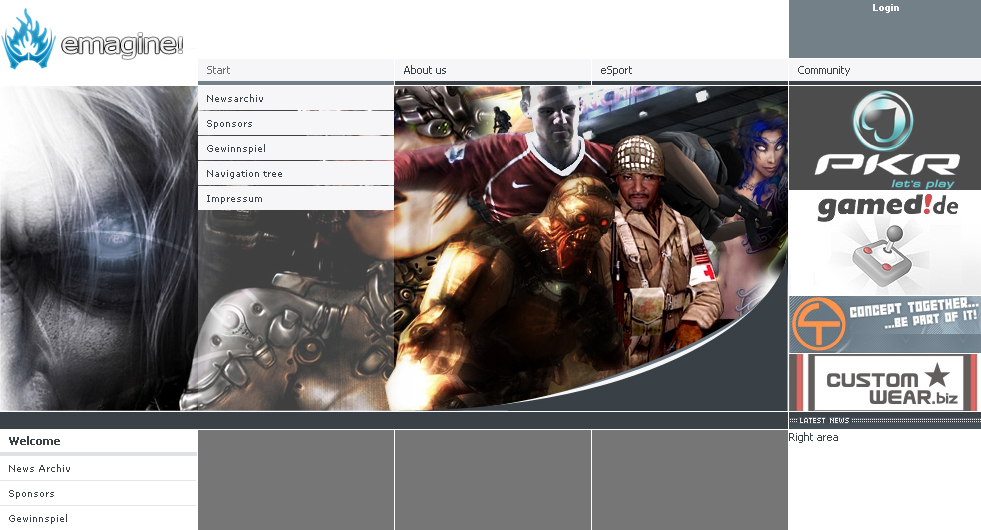Open the Custom Wear.biz banner
981x530 pixels.
(885, 382)
